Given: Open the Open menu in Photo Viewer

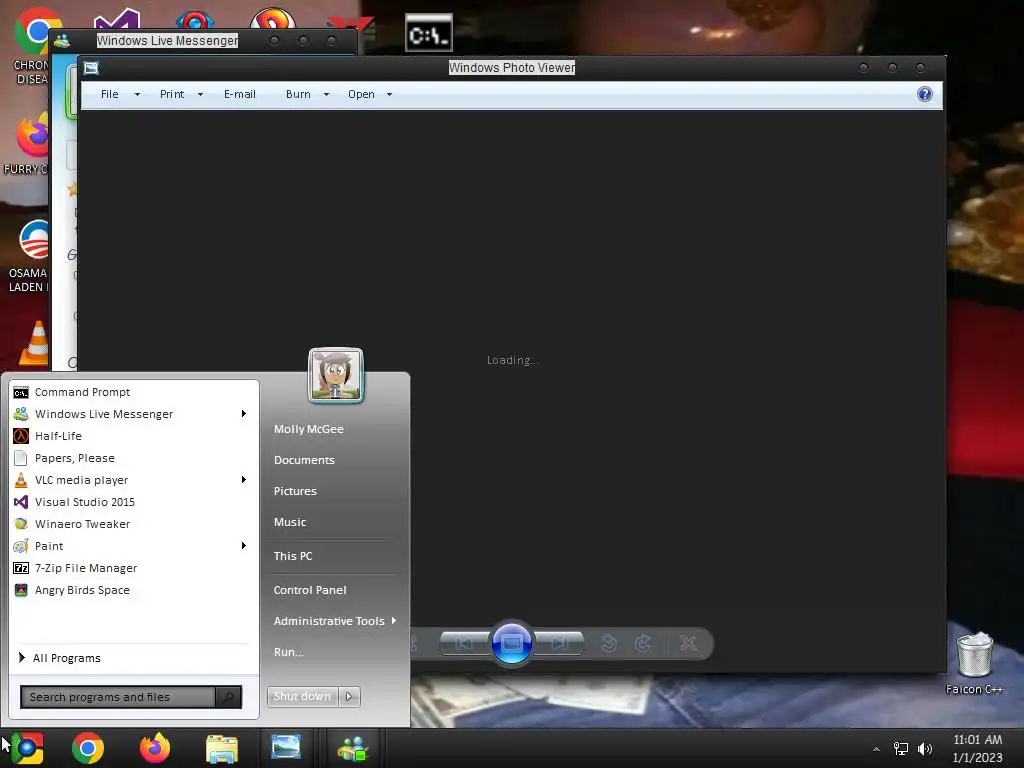Looking at the screenshot, I should point(370,95).
